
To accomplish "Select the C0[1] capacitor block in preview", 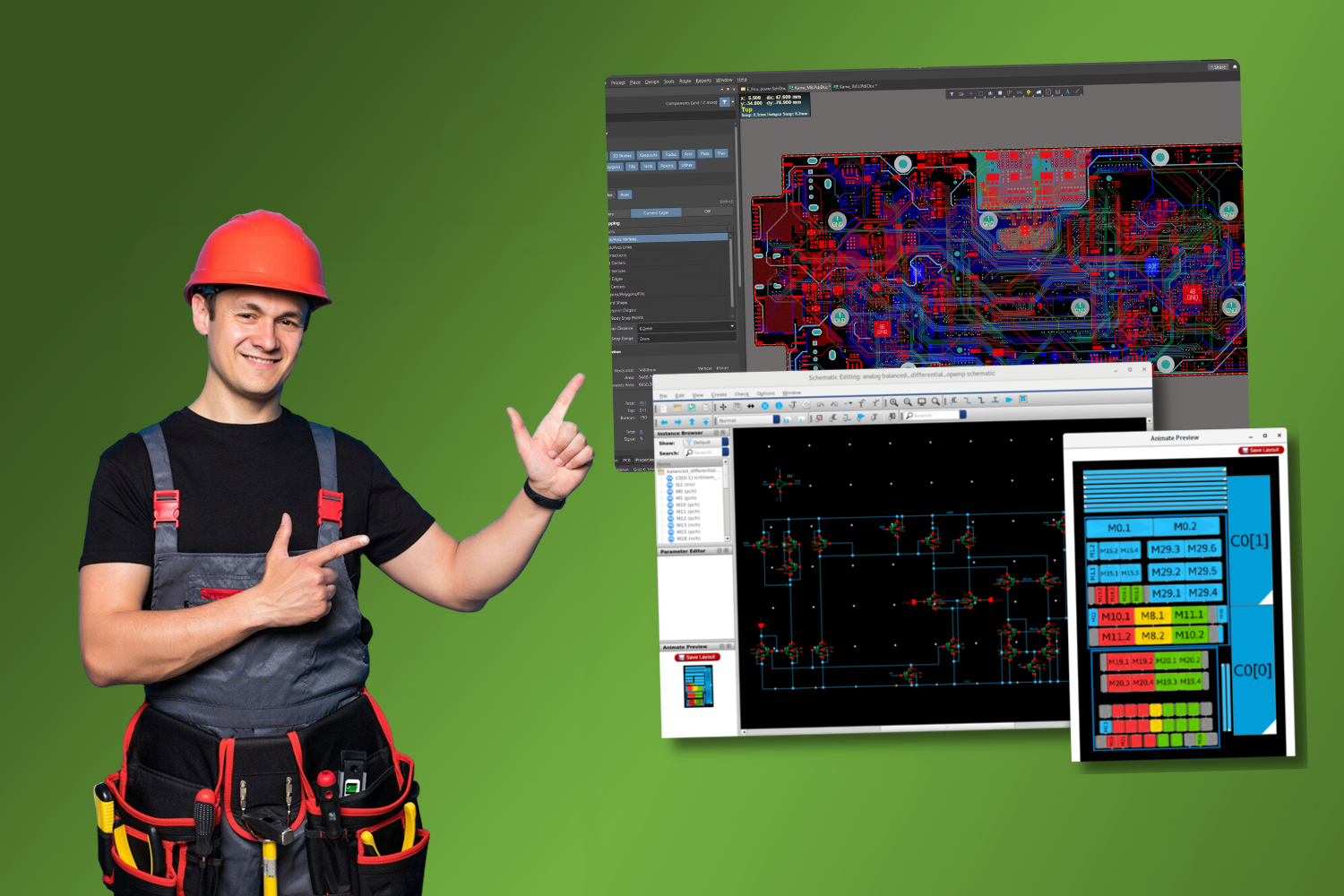I will (x=1249, y=540).
